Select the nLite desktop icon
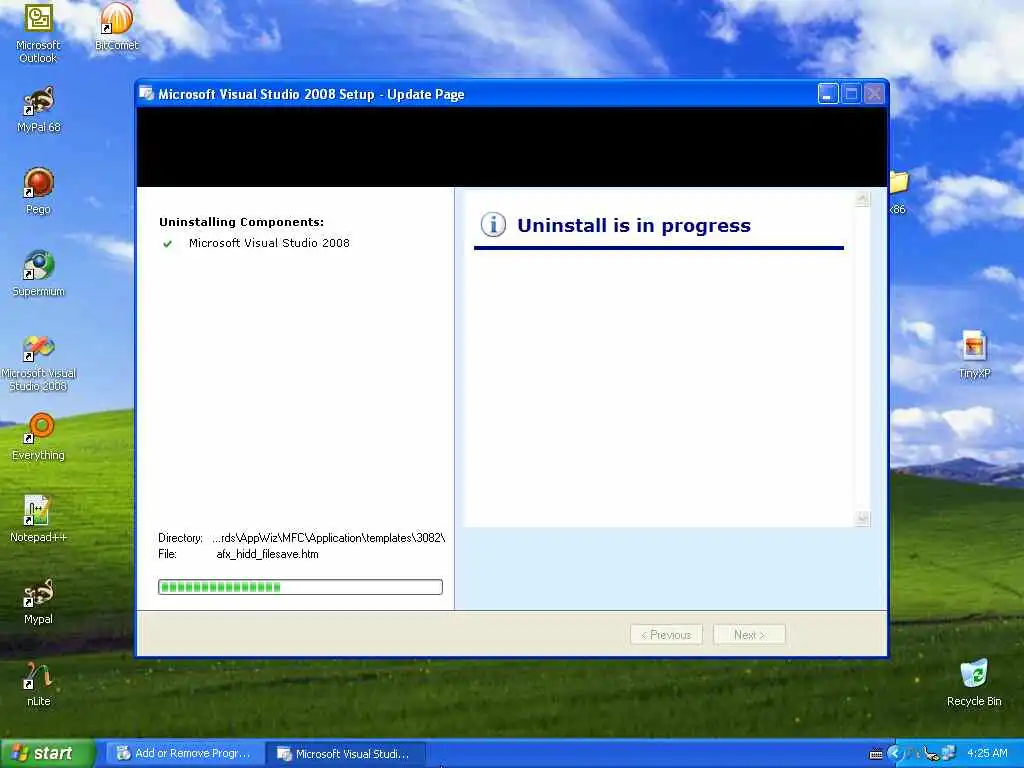 pyautogui.click(x=38, y=684)
